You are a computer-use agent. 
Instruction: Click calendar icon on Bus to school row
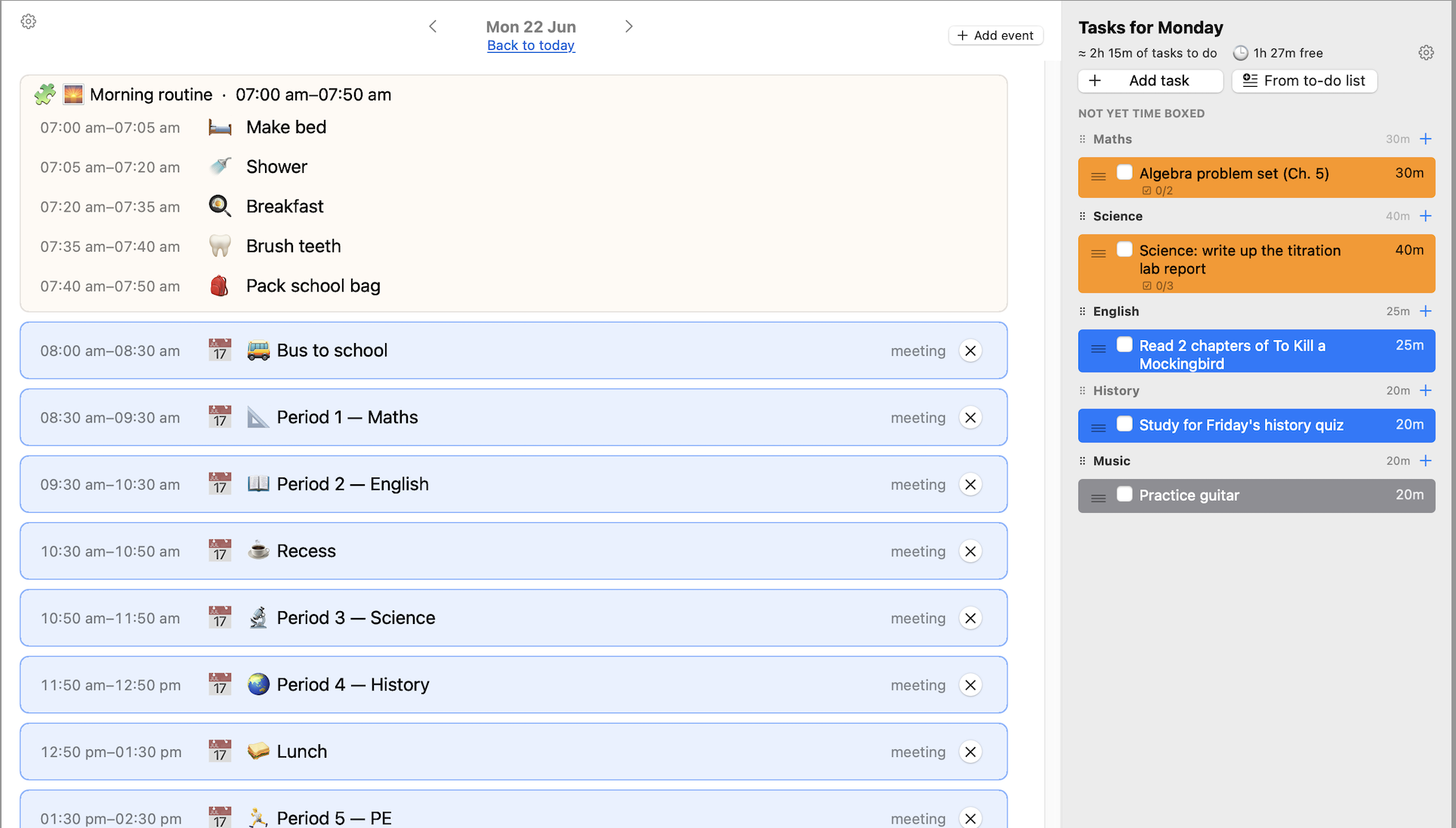point(220,350)
